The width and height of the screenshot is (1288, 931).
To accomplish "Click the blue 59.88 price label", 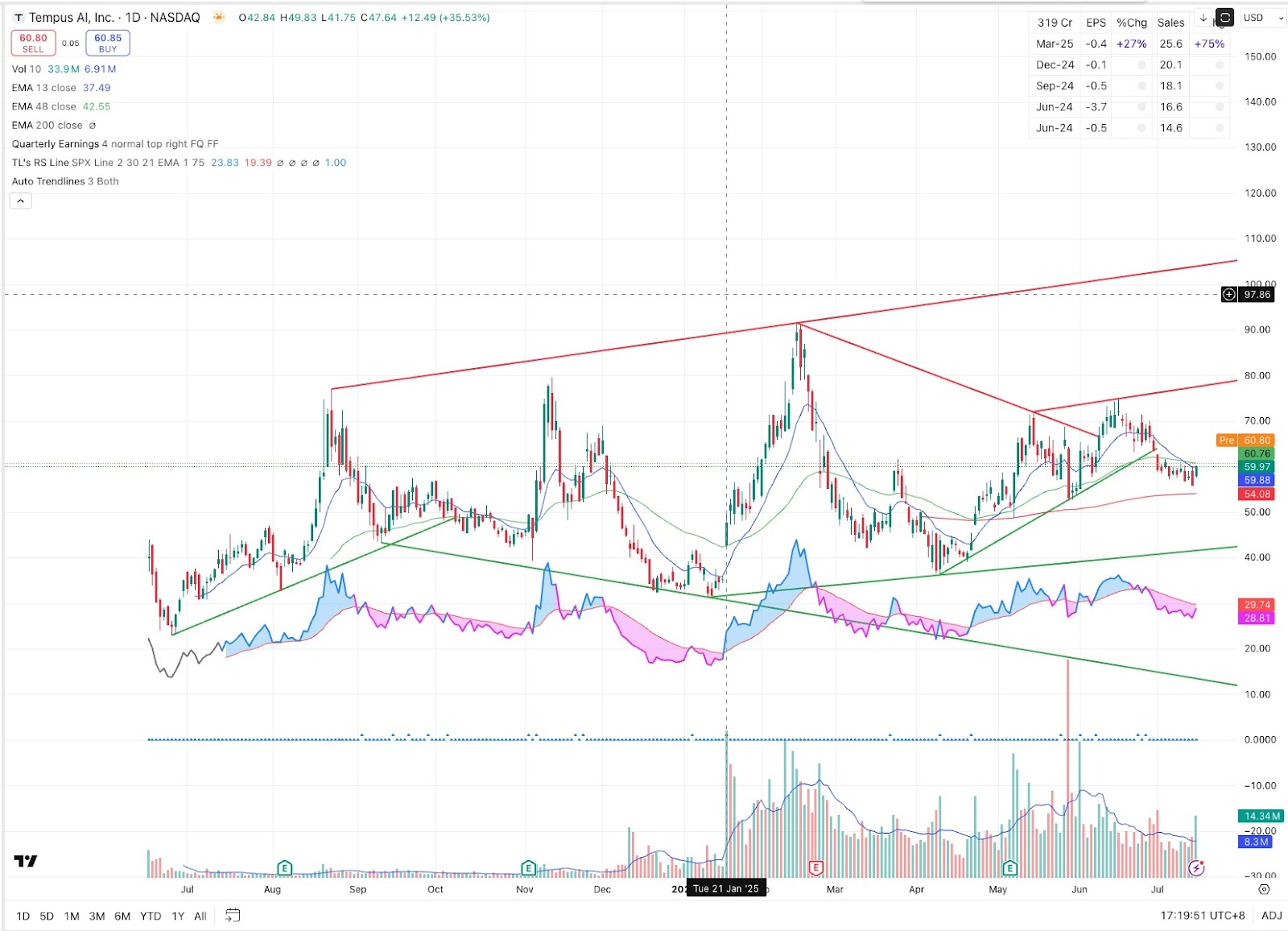I will (x=1257, y=480).
